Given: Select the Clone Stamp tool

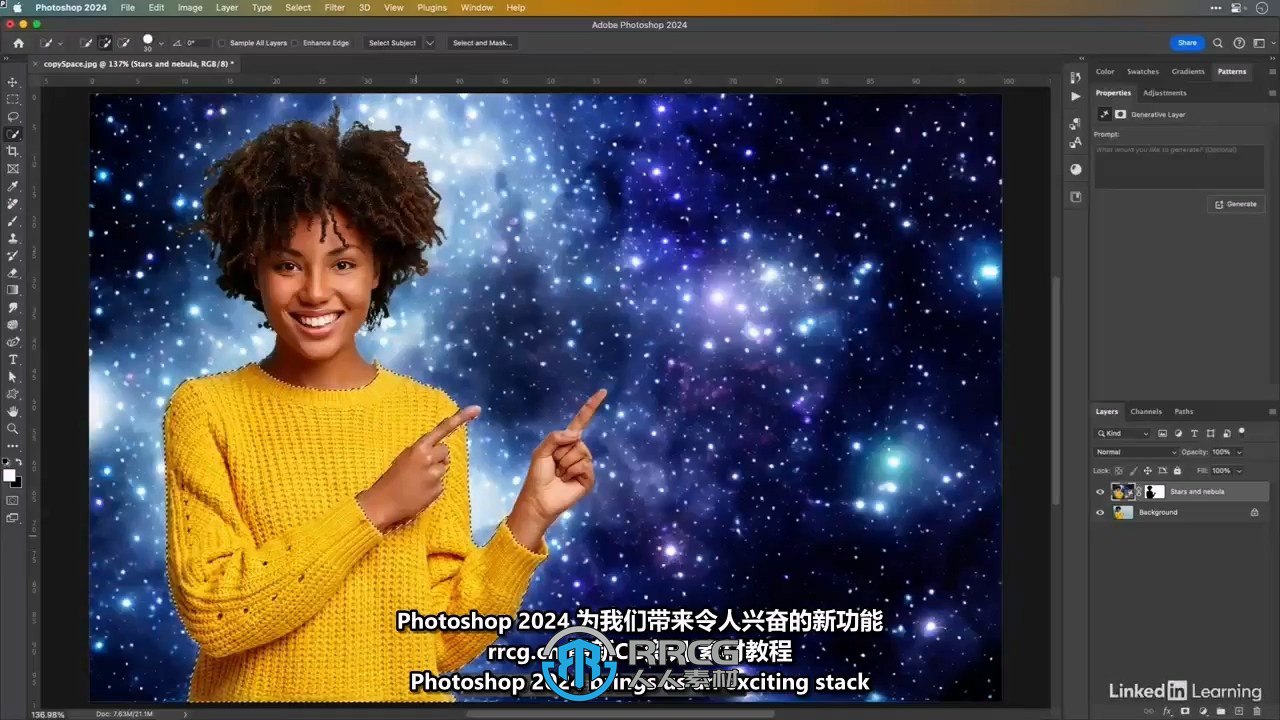Looking at the screenshot, I should (13, 238).
